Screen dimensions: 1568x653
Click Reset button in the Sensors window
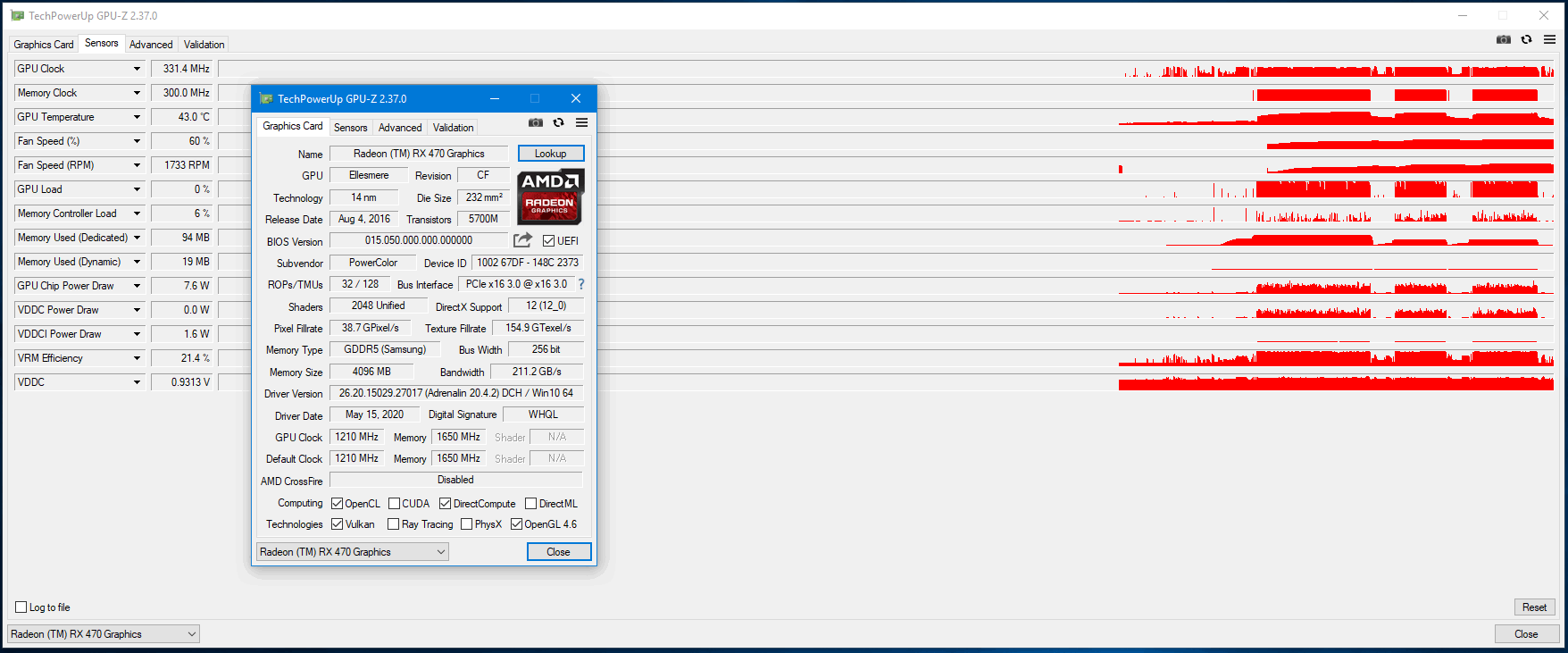click(1535, 607)
